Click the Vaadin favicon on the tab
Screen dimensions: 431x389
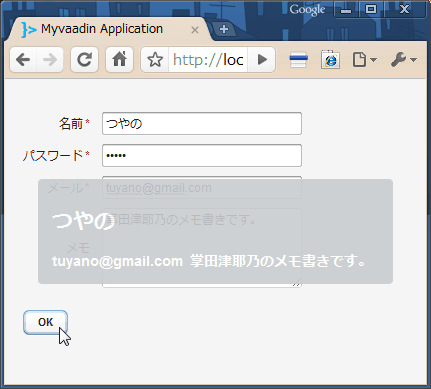tap(29, 30)
